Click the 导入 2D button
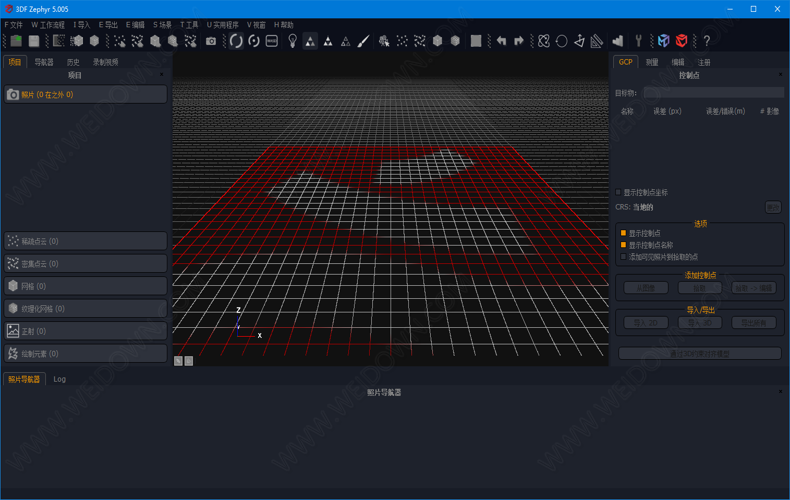The image size is (790, 500). (x=646, y=323)
